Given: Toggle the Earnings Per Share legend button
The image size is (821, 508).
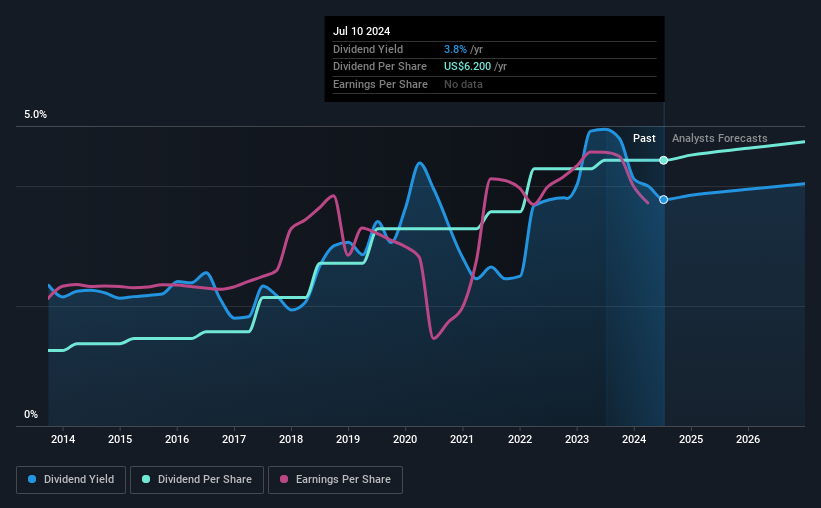Looking at the screenshot, I should click(335, 480).
